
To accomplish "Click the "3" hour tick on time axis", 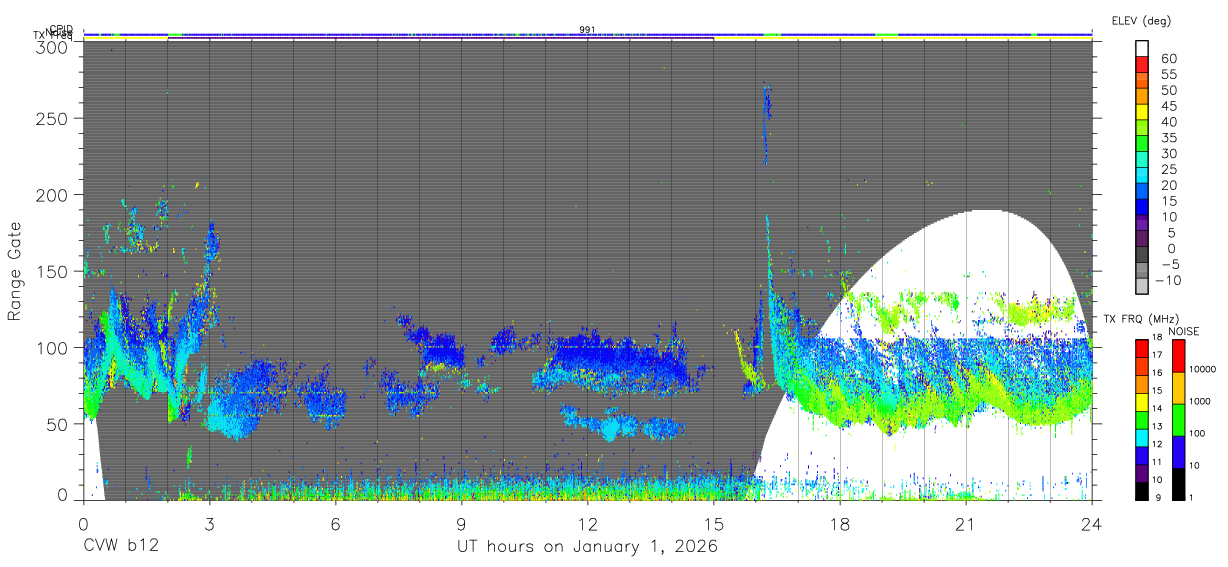I will (209, 523).
